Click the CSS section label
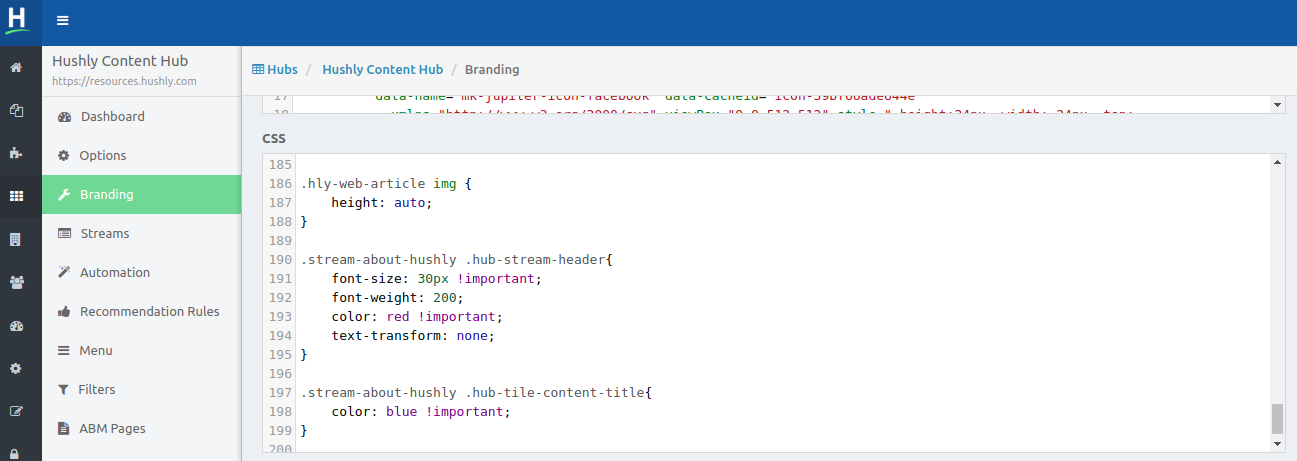This screenshot has height=461, width=1297. 274,138
